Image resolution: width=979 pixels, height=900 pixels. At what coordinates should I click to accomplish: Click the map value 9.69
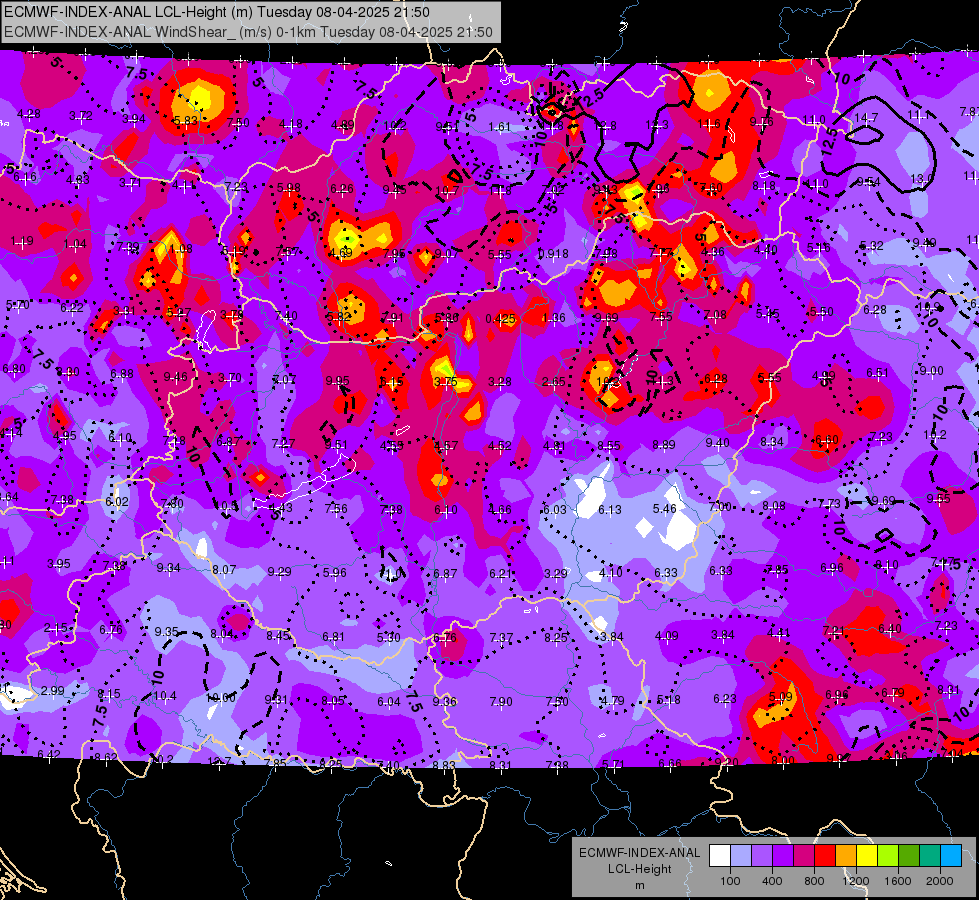tap(606, 318)
